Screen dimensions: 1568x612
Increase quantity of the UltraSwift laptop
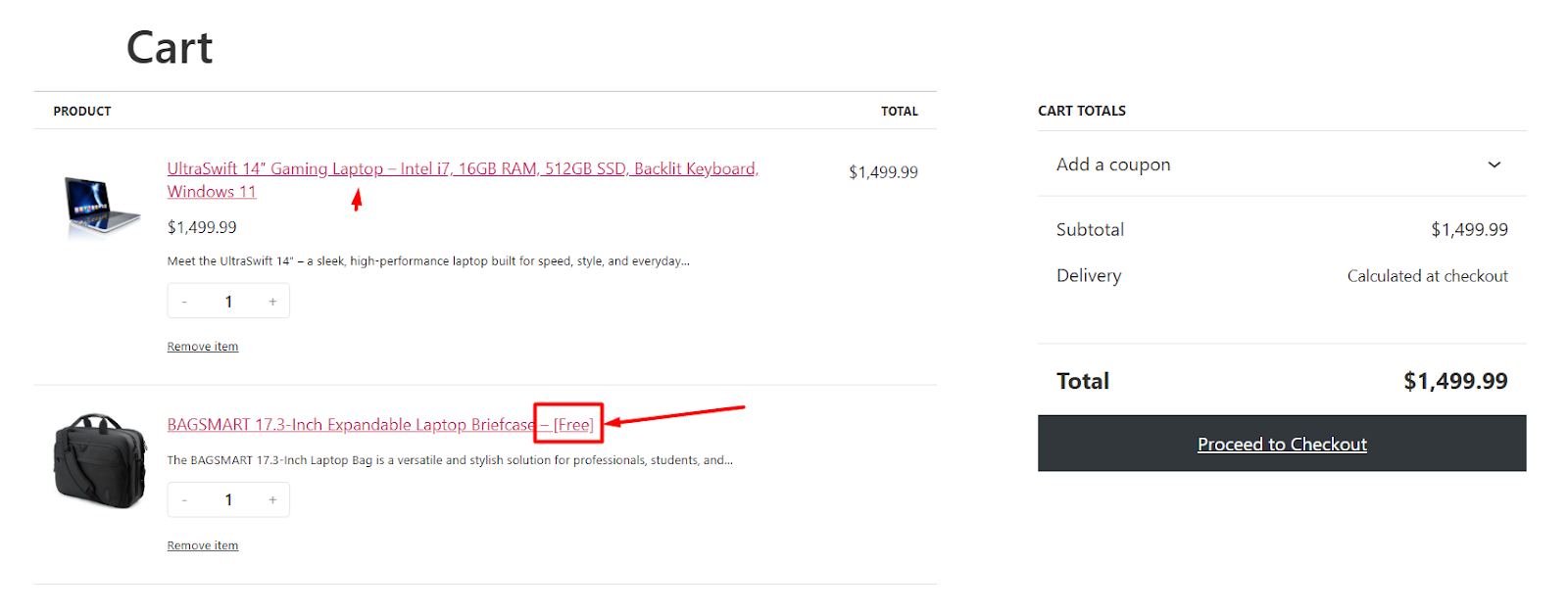tap(272, 302)
